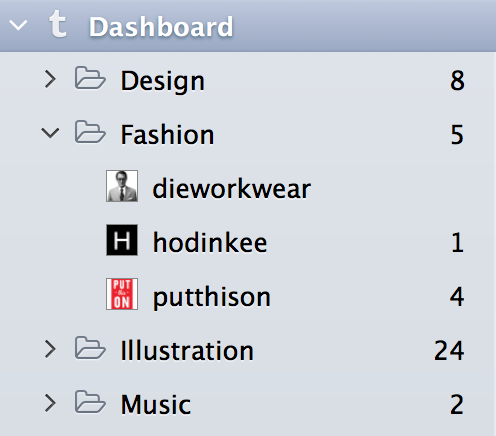496x436 pixels.
Task: Click the Tumblr logo icon in the Dashboard header
Action: (x=58, y=23)
